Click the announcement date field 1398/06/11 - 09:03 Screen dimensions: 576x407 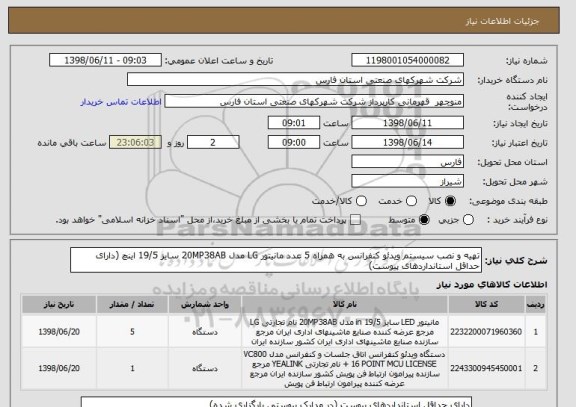[x=105, y=60]
